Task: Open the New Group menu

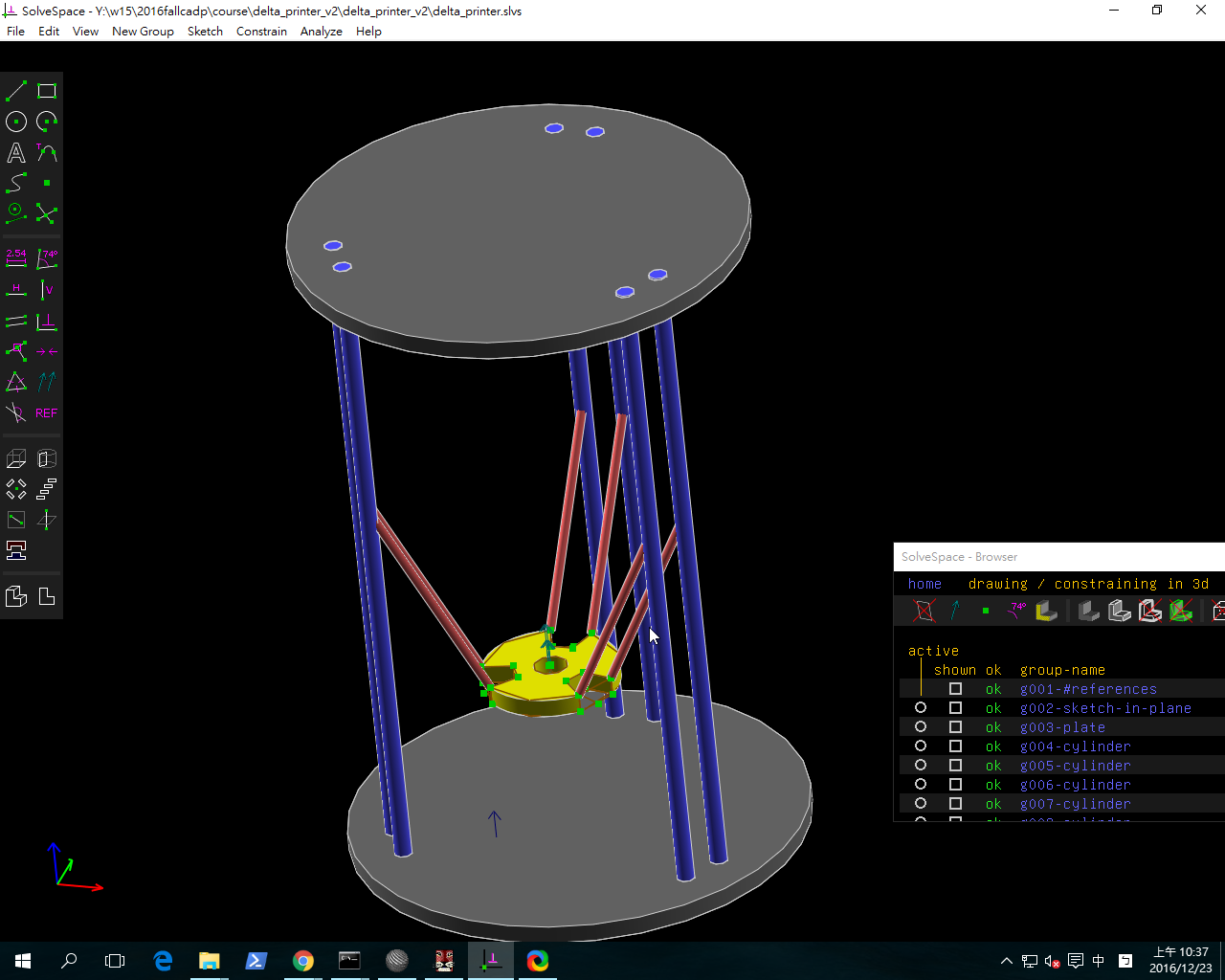Action: point(143,32)
